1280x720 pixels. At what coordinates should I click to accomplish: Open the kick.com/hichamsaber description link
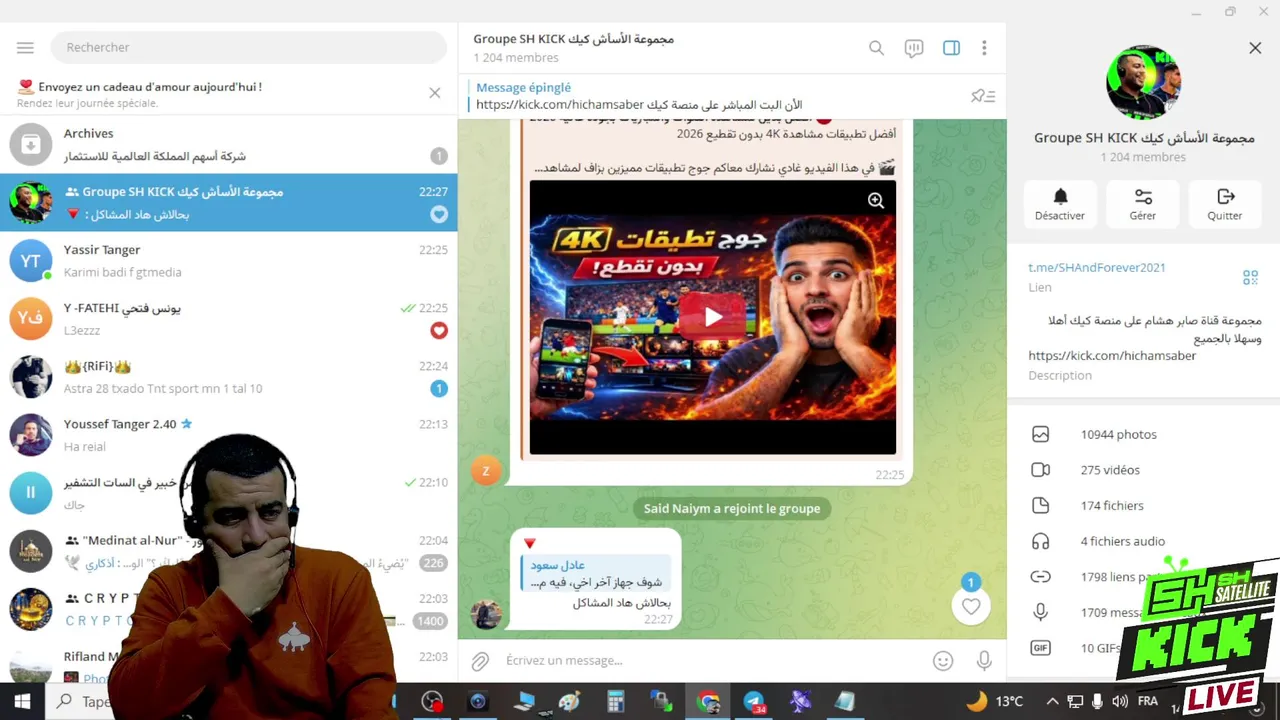1112,356
